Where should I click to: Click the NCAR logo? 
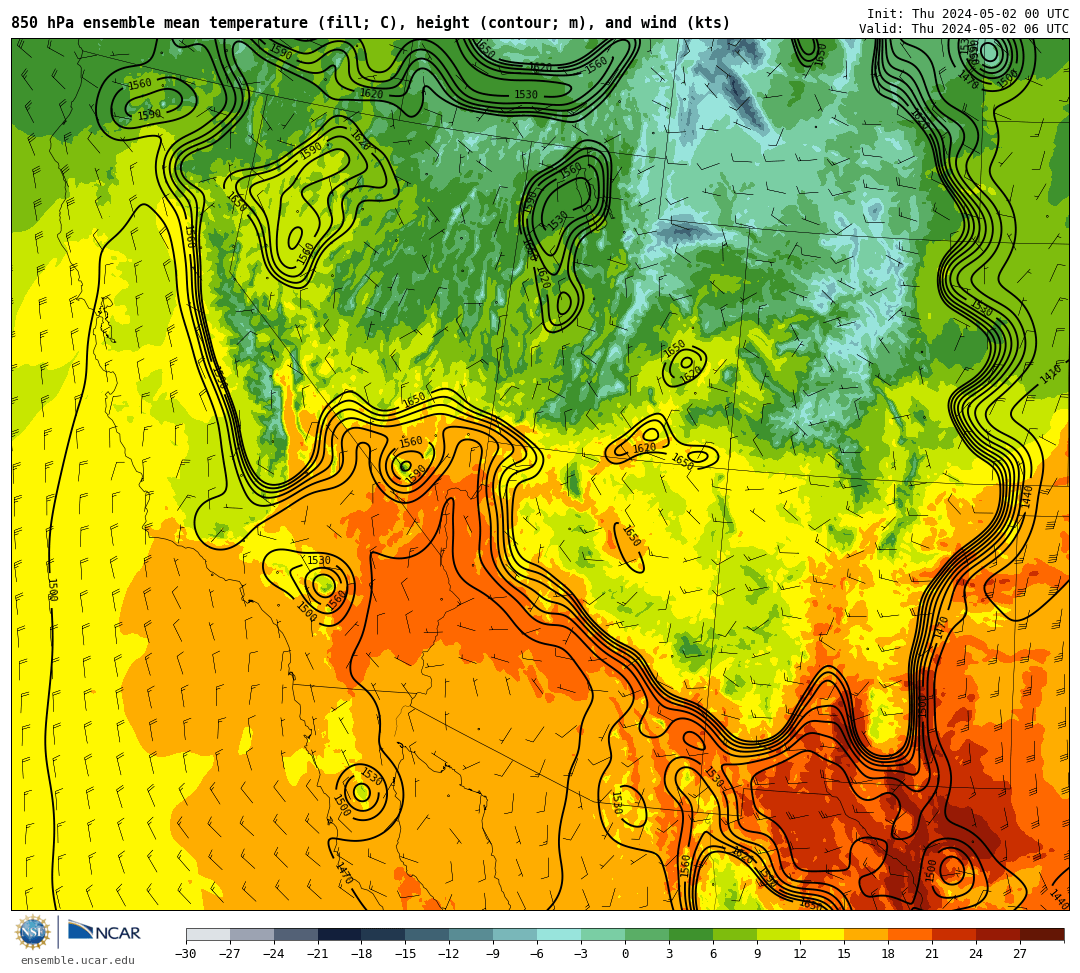pyautogui.click(x=104, y=932)
